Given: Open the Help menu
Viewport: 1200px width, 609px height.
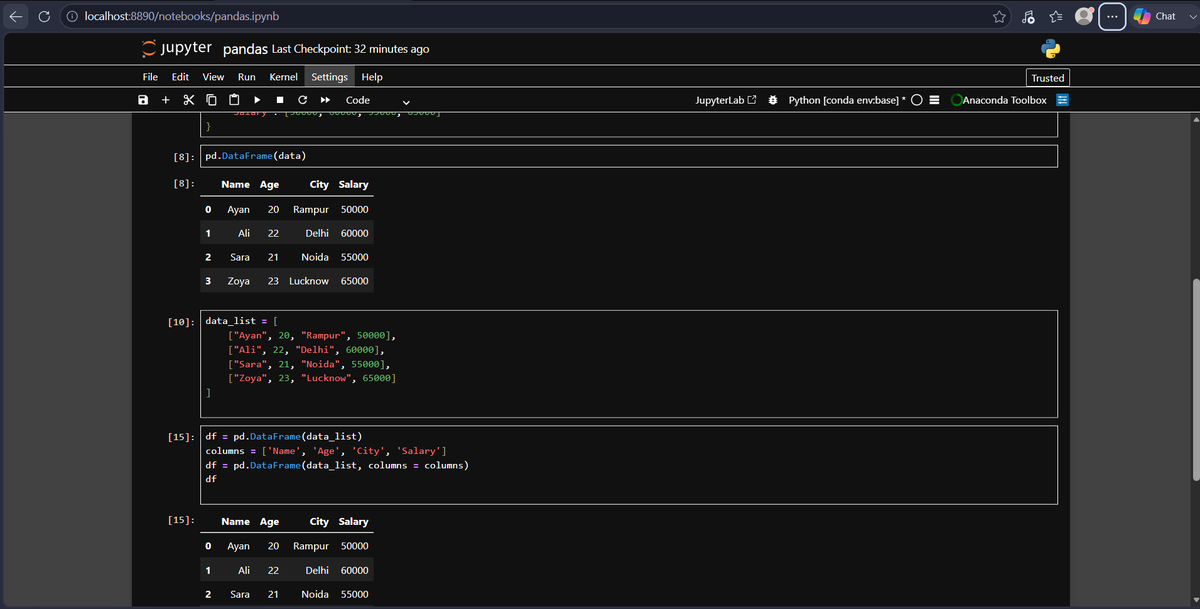Looking at the screenshot, I should pos(372,77).
